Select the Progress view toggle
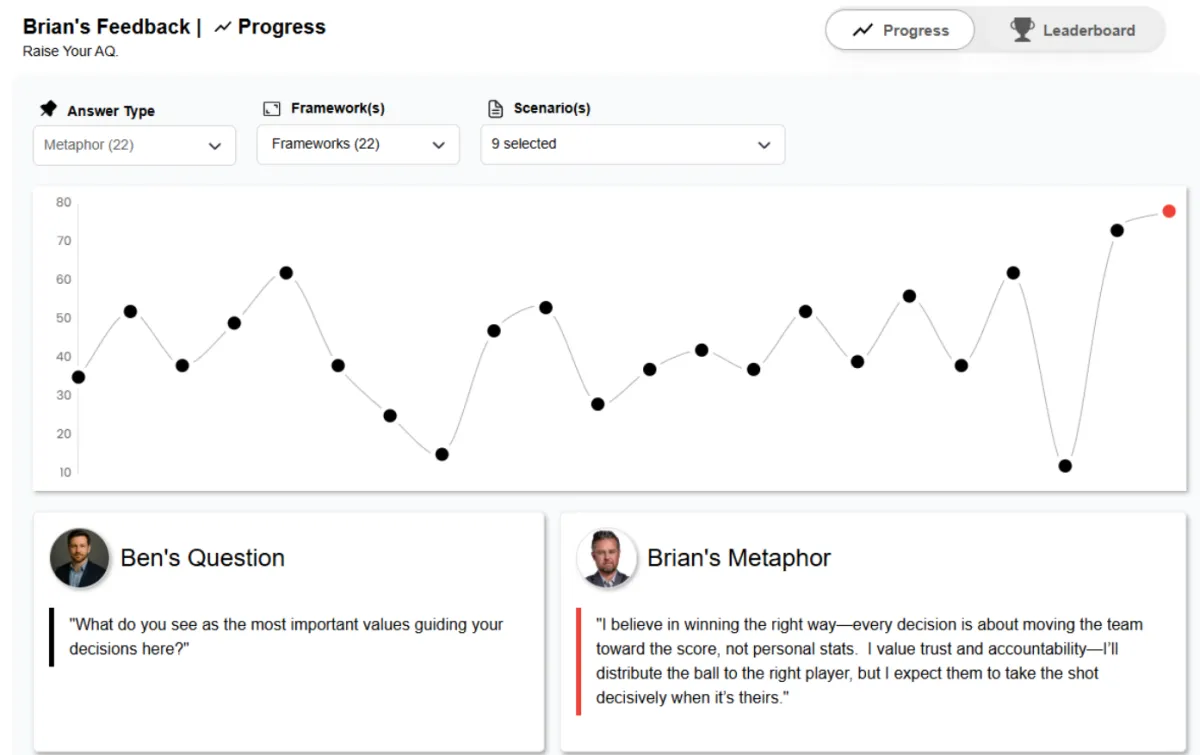Image resolution: width=1200 pixels, height=755 pixels. click(899, 30)
